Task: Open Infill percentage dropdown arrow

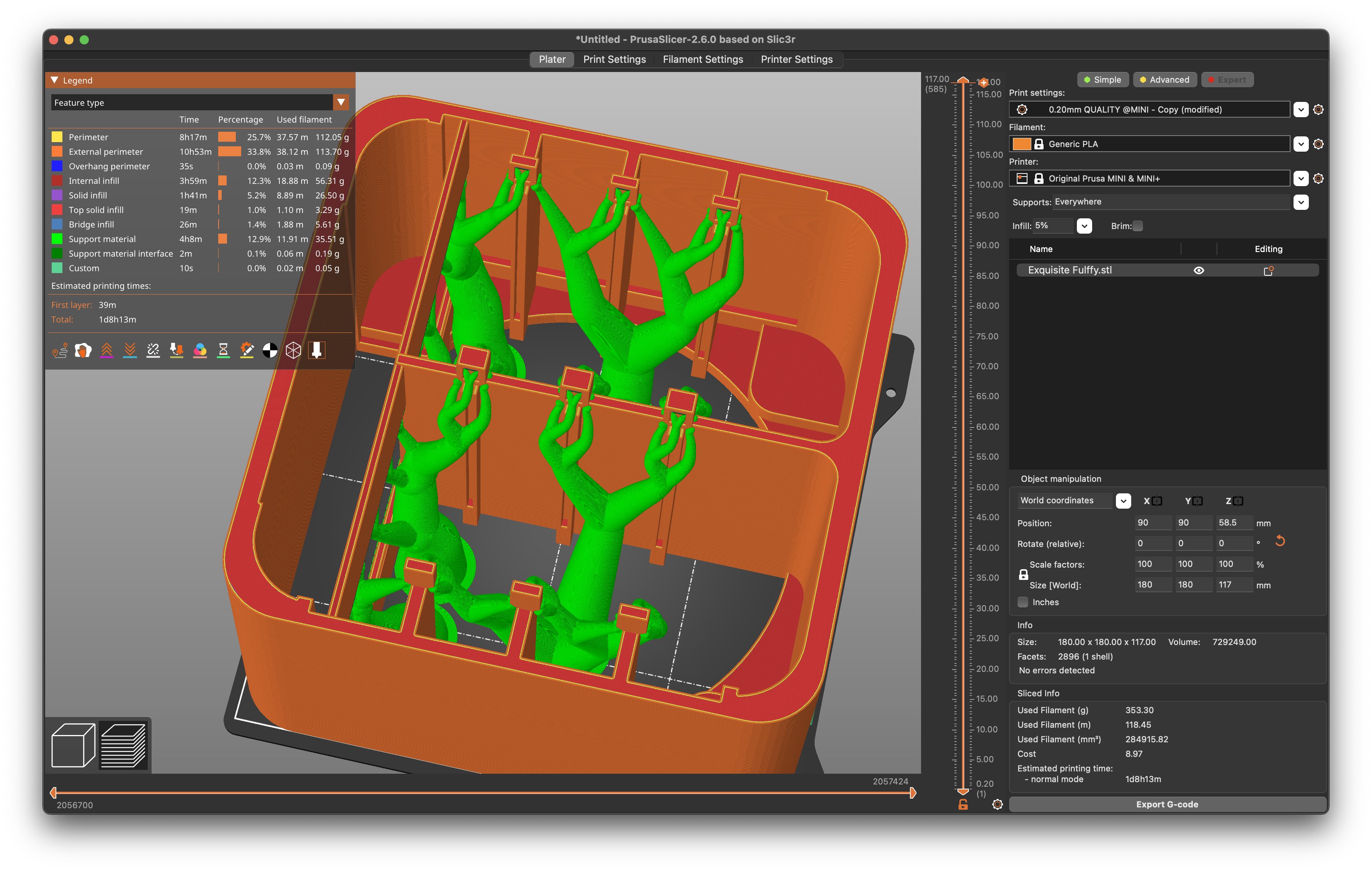Action: tap(1084, 226)
